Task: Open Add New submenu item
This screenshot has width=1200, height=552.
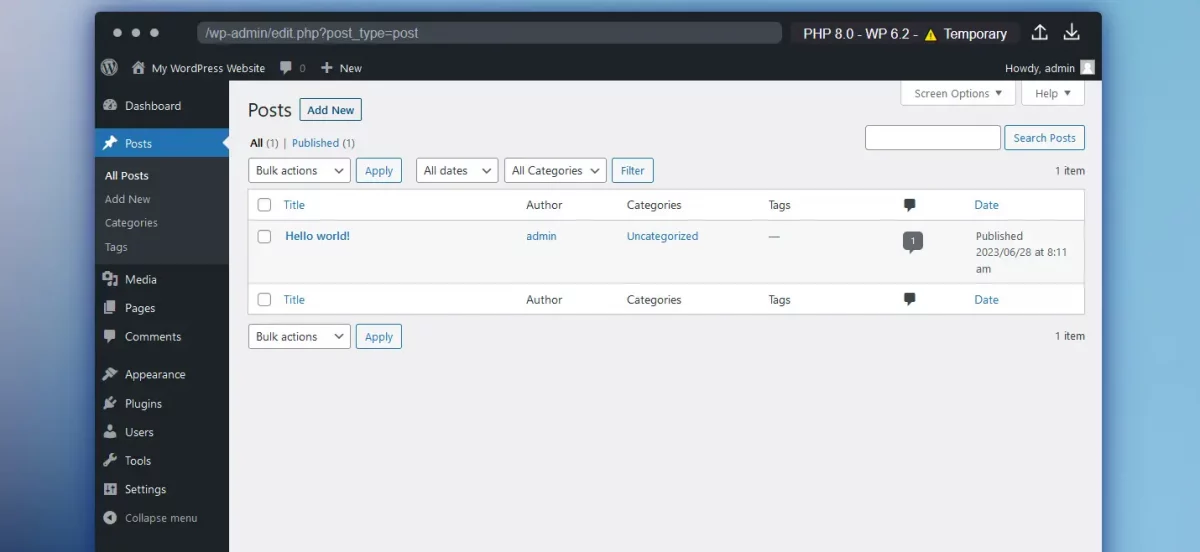Action: tap(128, 200)
